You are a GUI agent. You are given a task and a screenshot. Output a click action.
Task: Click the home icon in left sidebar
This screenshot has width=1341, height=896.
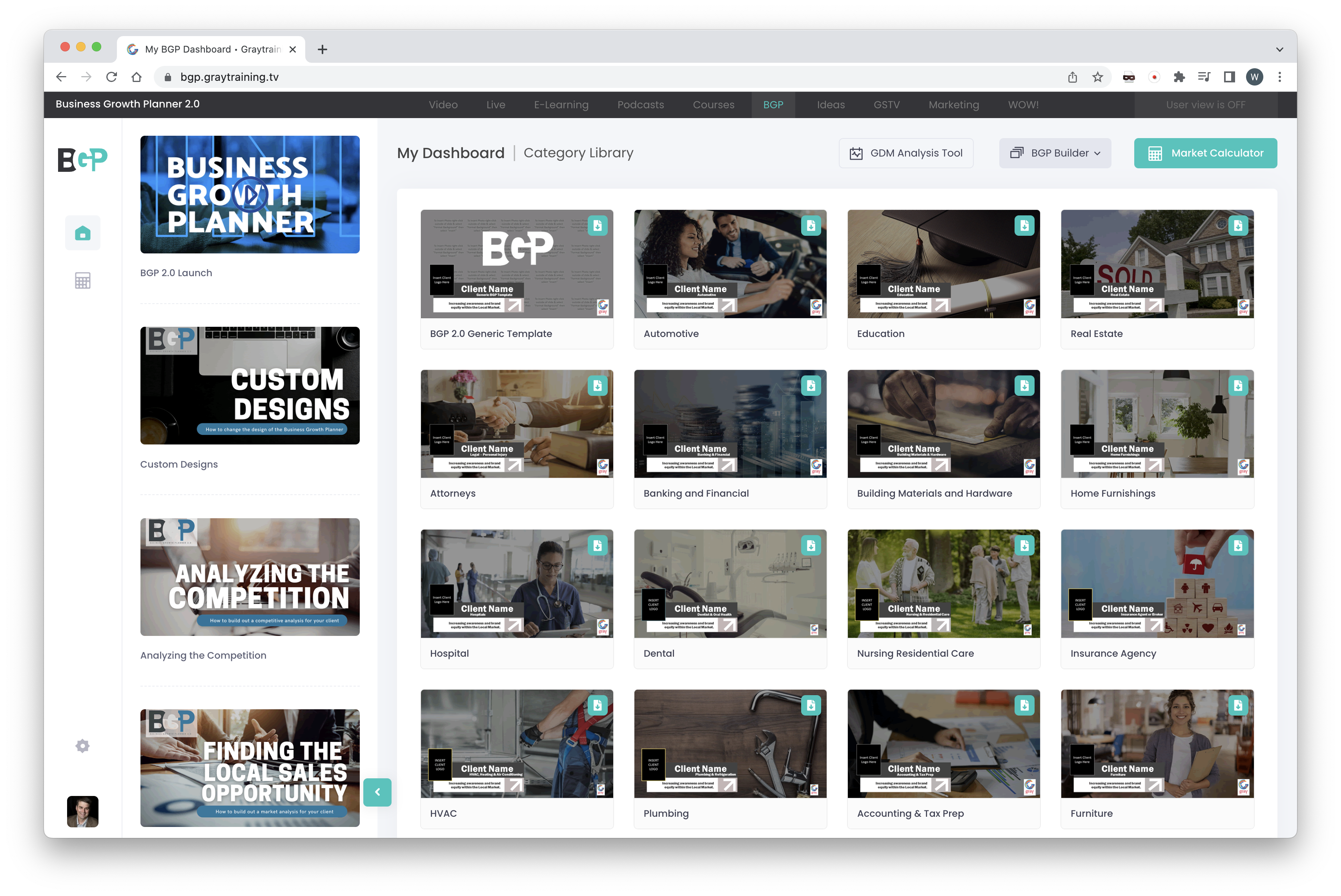coord(82,233)
